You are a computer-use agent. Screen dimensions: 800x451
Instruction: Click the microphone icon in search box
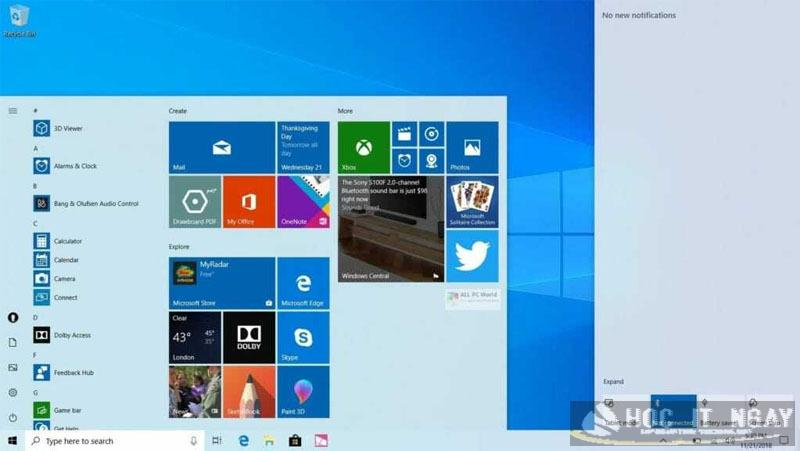(193, 441)
